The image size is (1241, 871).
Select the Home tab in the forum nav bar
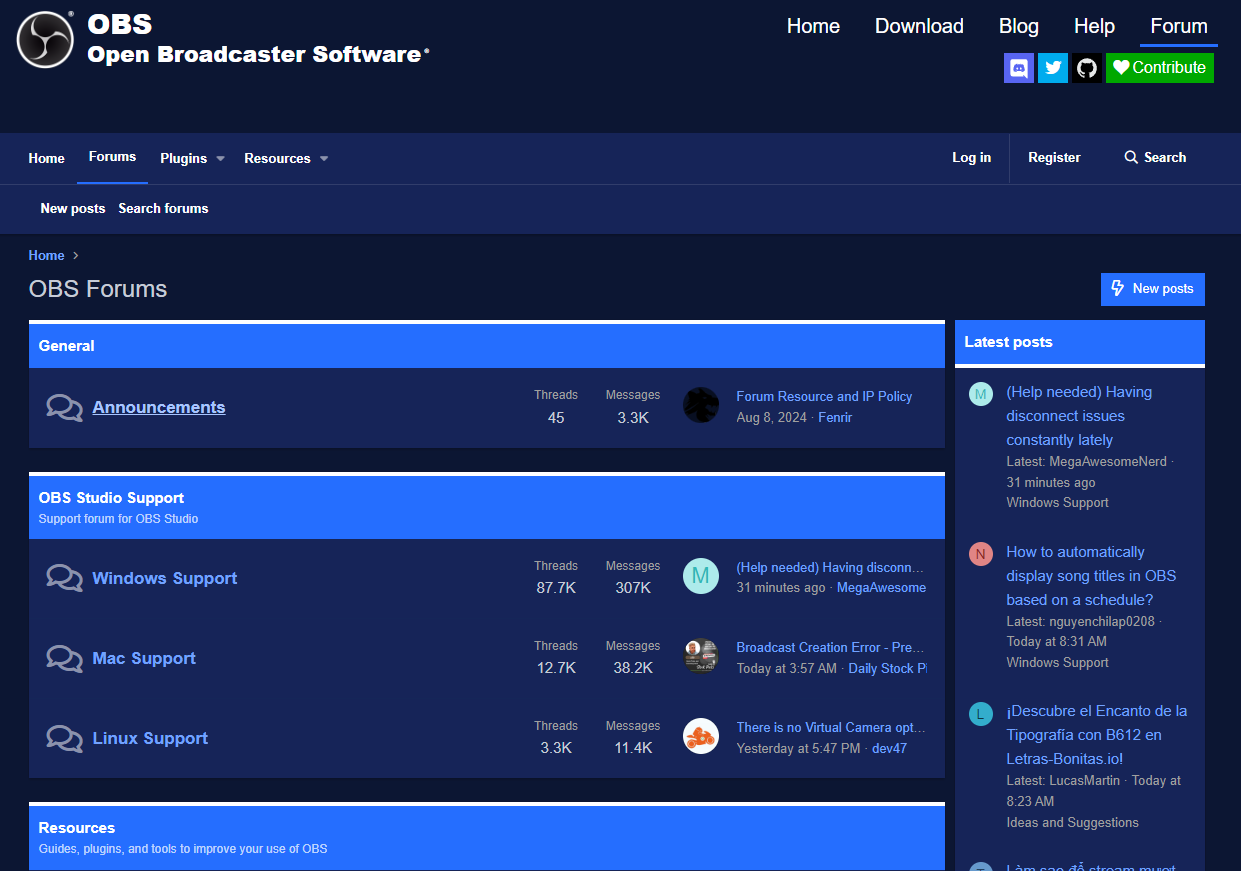click(46, 158)
